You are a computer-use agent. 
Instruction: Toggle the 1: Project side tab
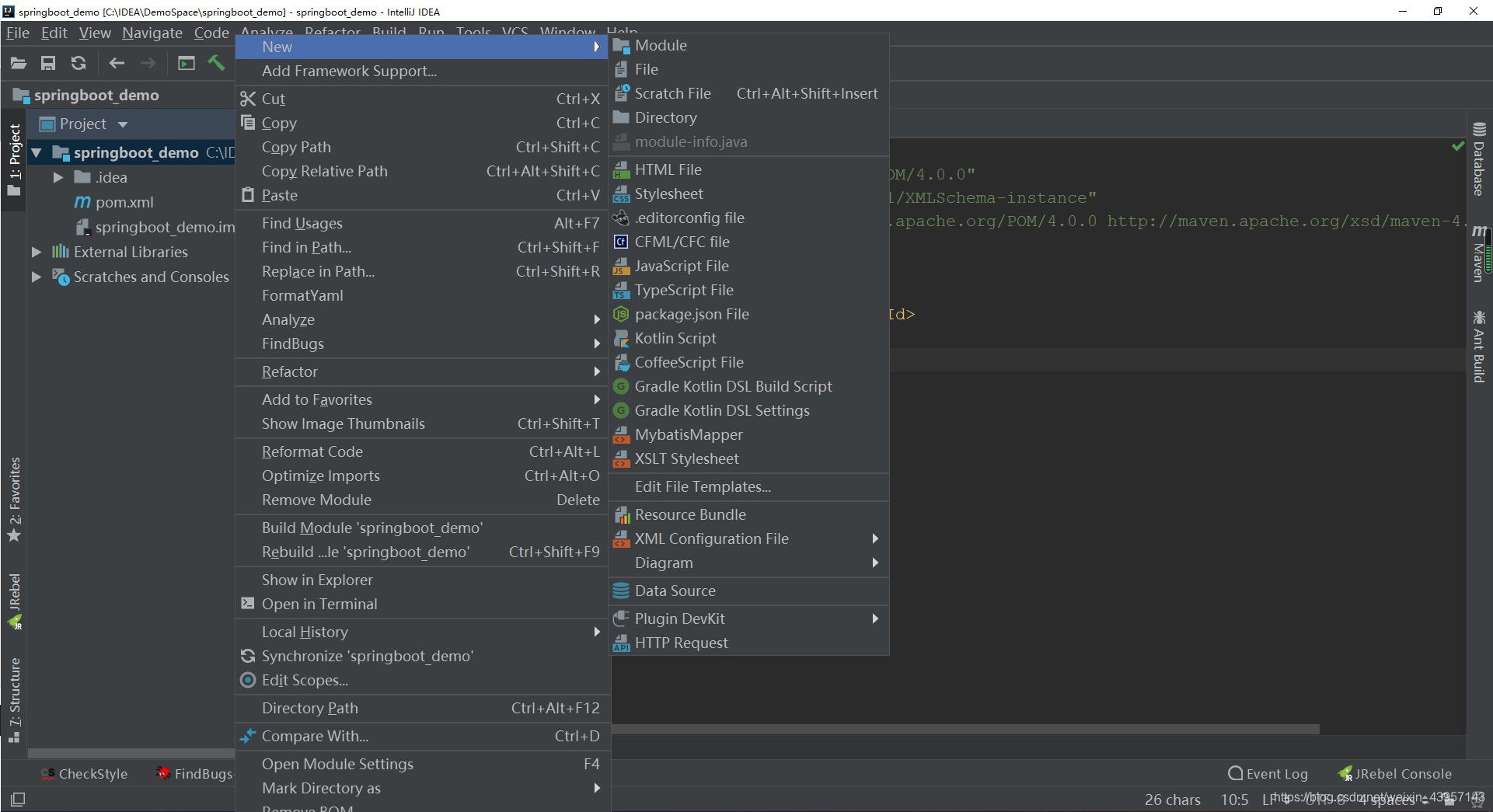coord(15,160)
